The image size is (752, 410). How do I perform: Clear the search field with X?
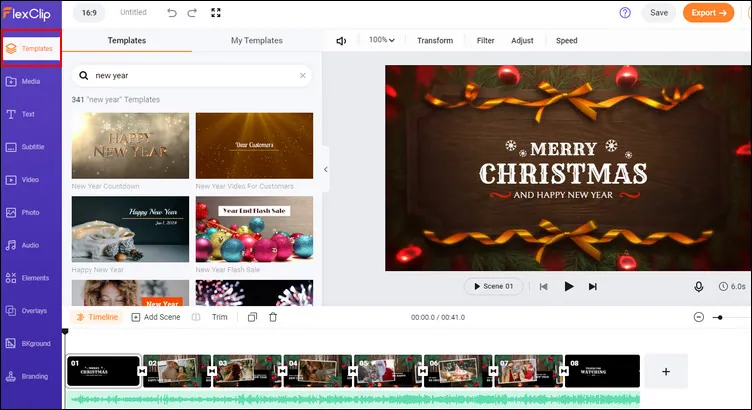[303, 75]
